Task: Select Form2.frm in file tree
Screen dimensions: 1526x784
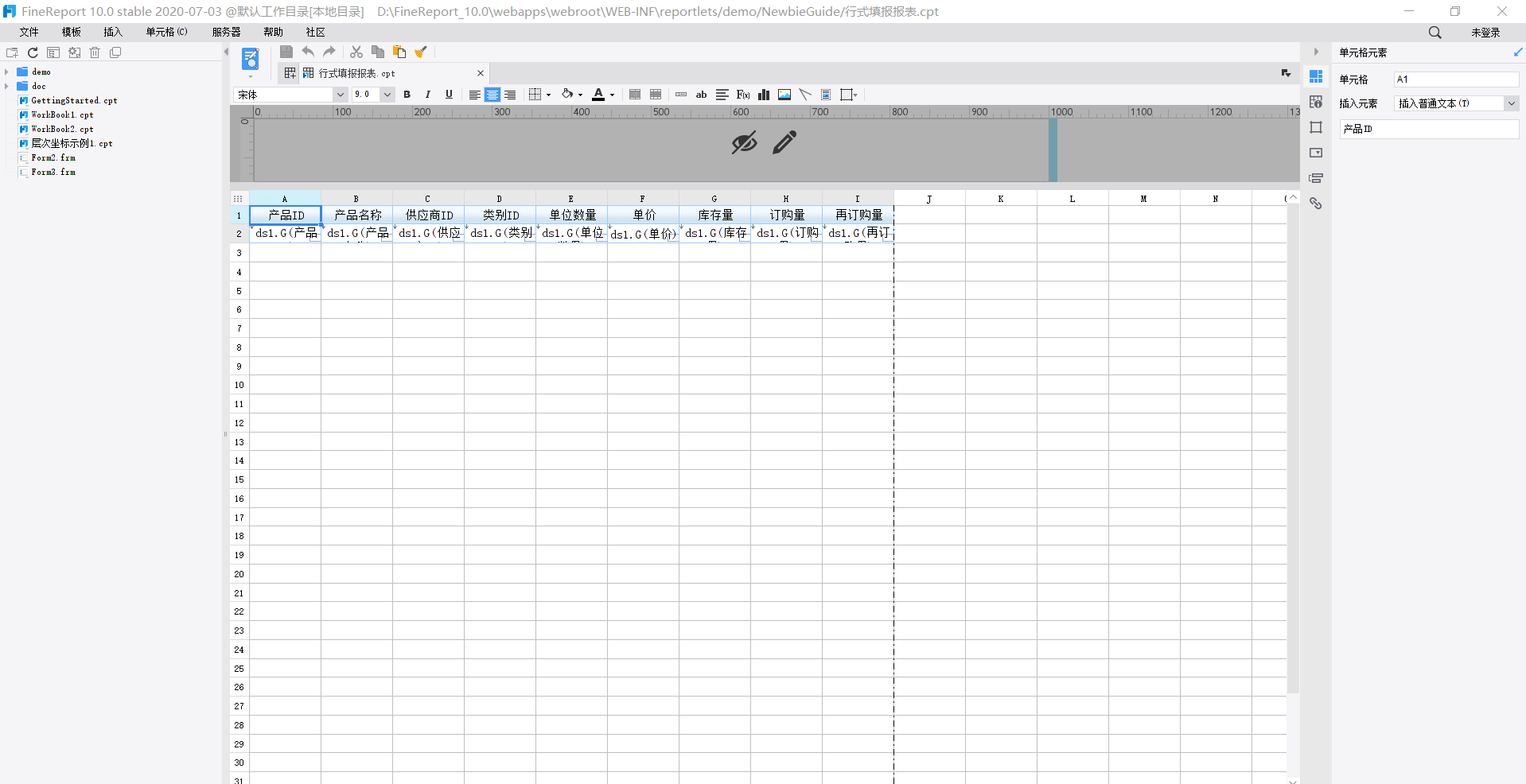Action: (x=53, y=157)
